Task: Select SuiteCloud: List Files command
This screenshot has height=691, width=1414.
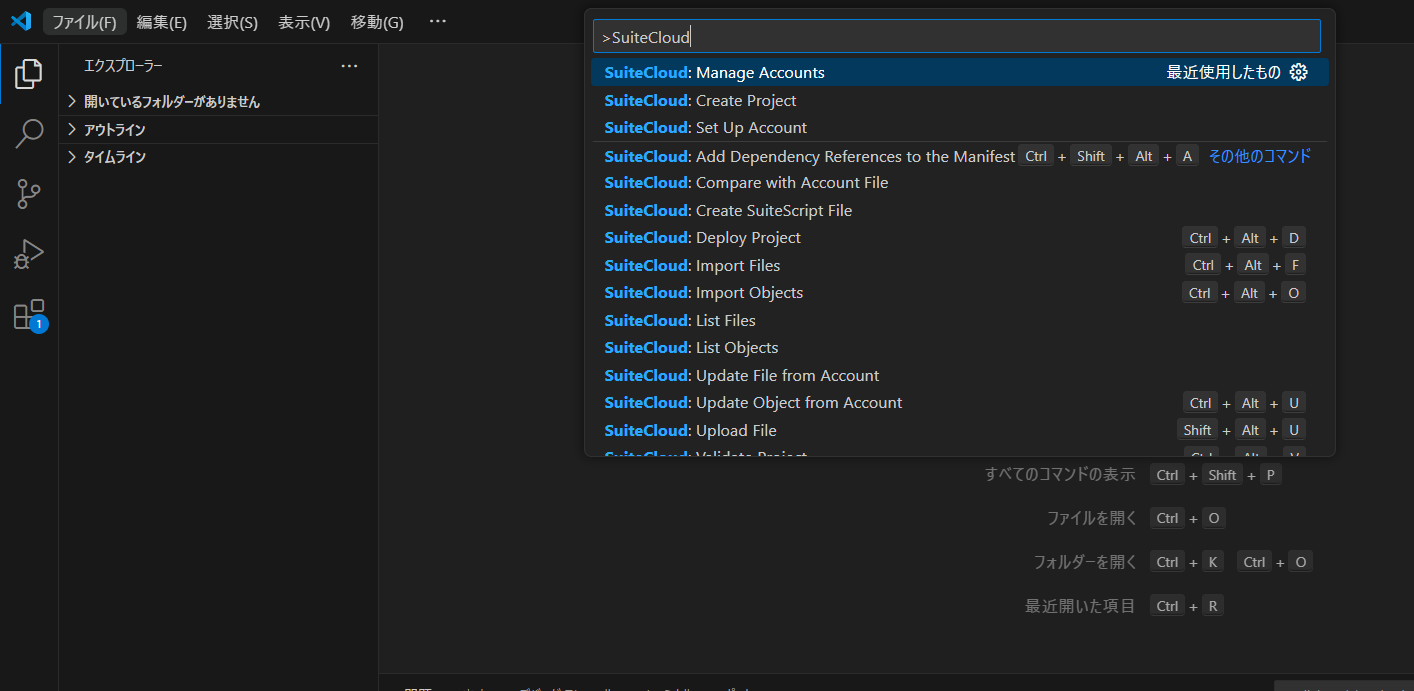Action: tap(960, 321)
